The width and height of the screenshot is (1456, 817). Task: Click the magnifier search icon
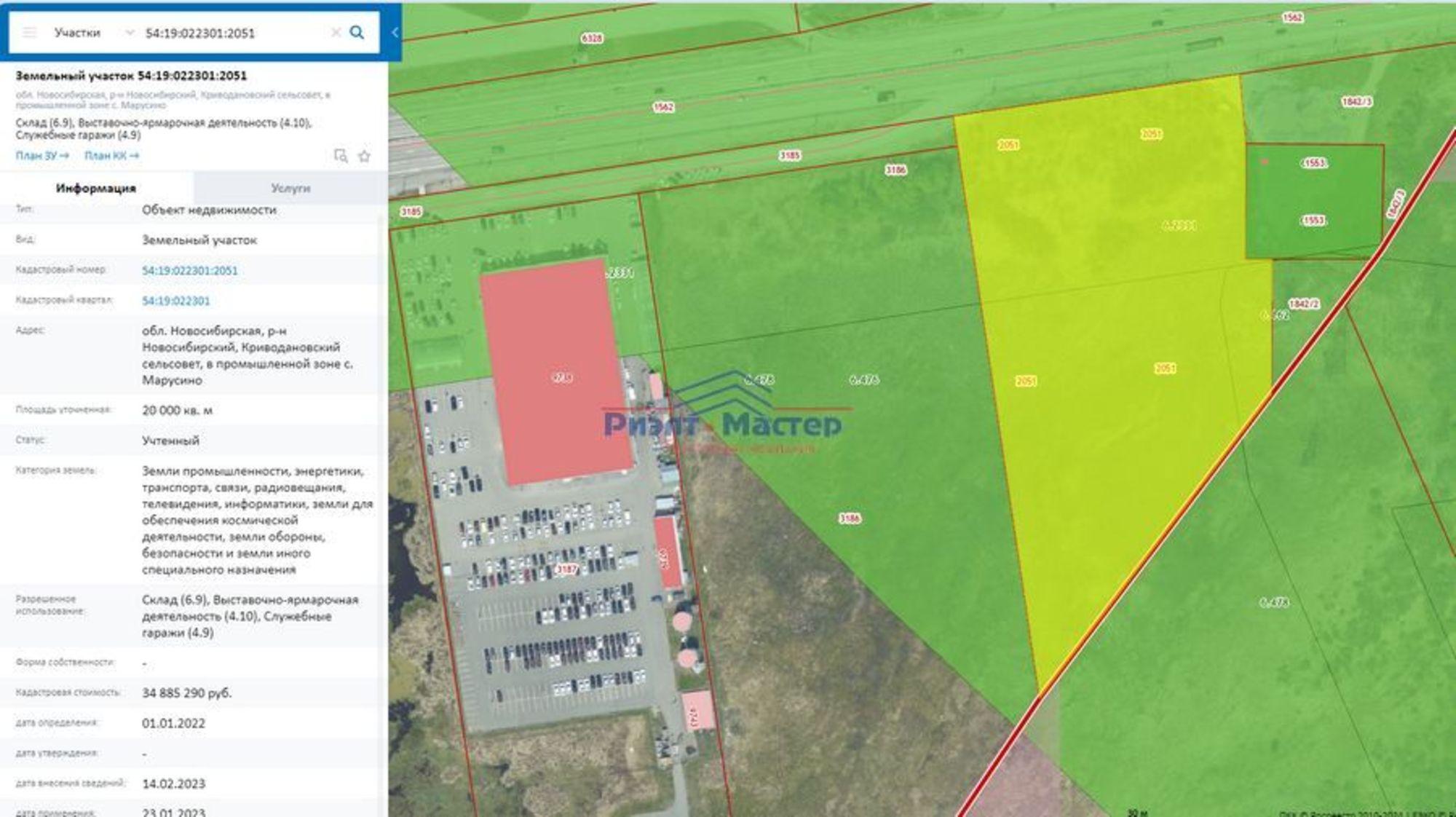click(357, 33)
